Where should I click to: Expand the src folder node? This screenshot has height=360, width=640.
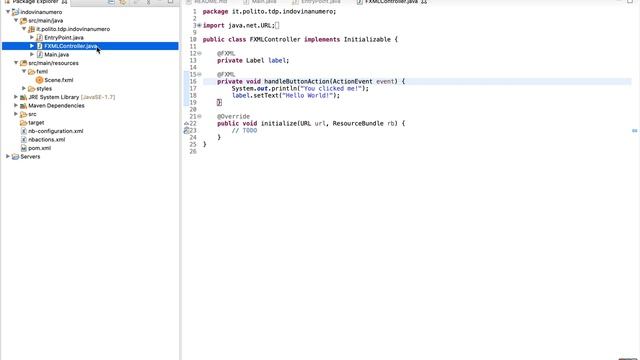pos(16,114)
